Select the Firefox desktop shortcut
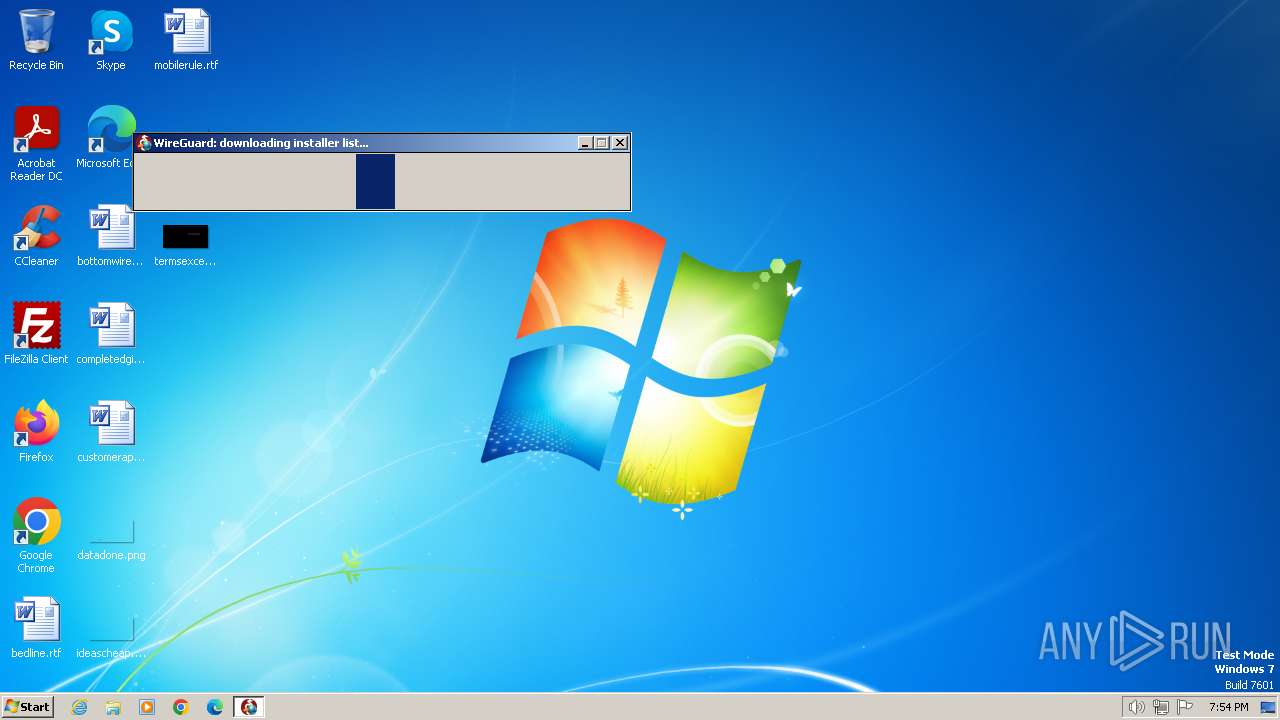Image resolution: width=1280 pixels, height=720 pixels. pos(36,432)
